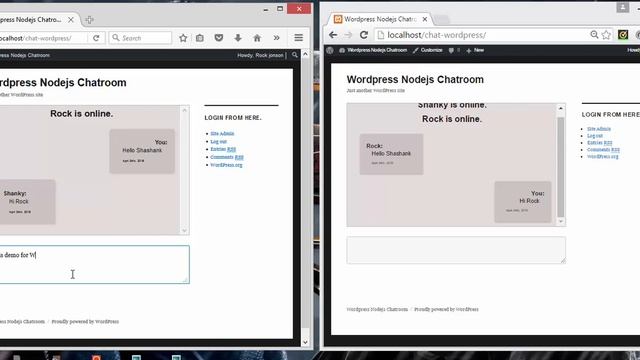
Task: Open a new tab in Chrome
Action: click(441, 19)
